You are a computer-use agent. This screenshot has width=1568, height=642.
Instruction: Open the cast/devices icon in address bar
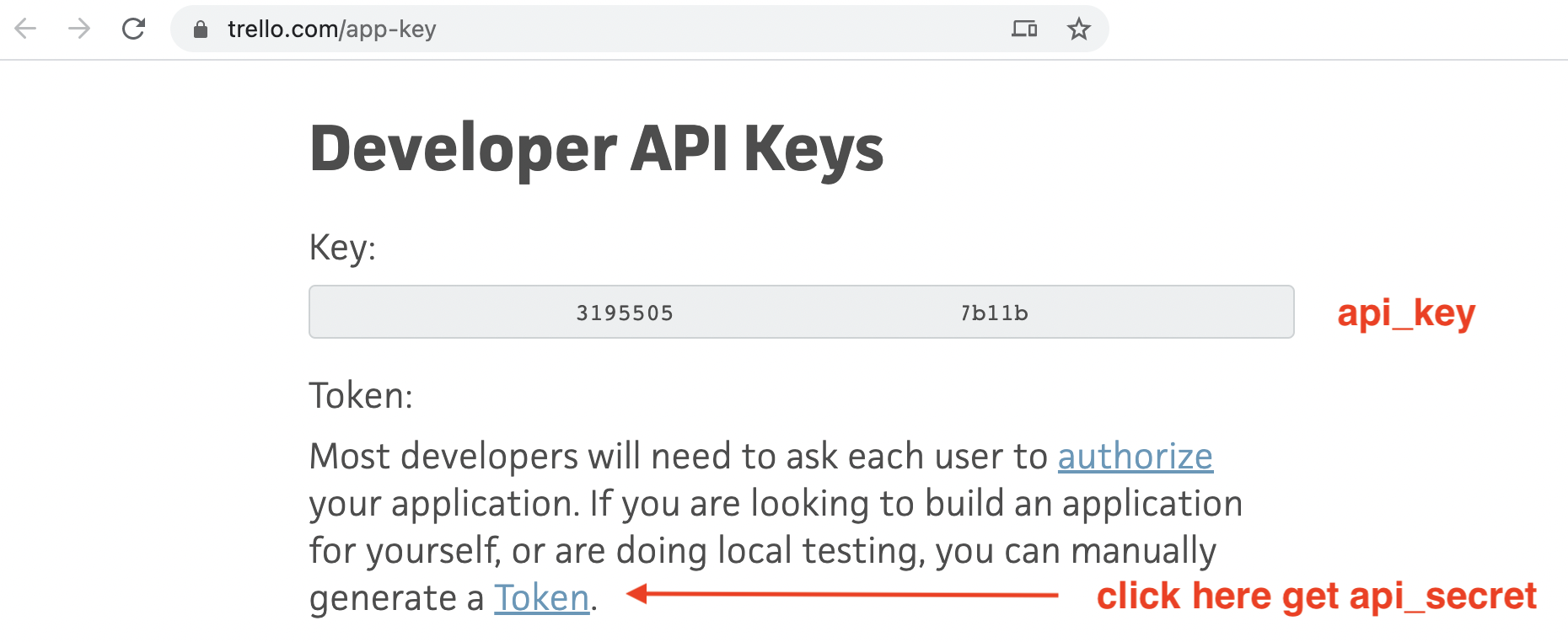click(1024, 29)
